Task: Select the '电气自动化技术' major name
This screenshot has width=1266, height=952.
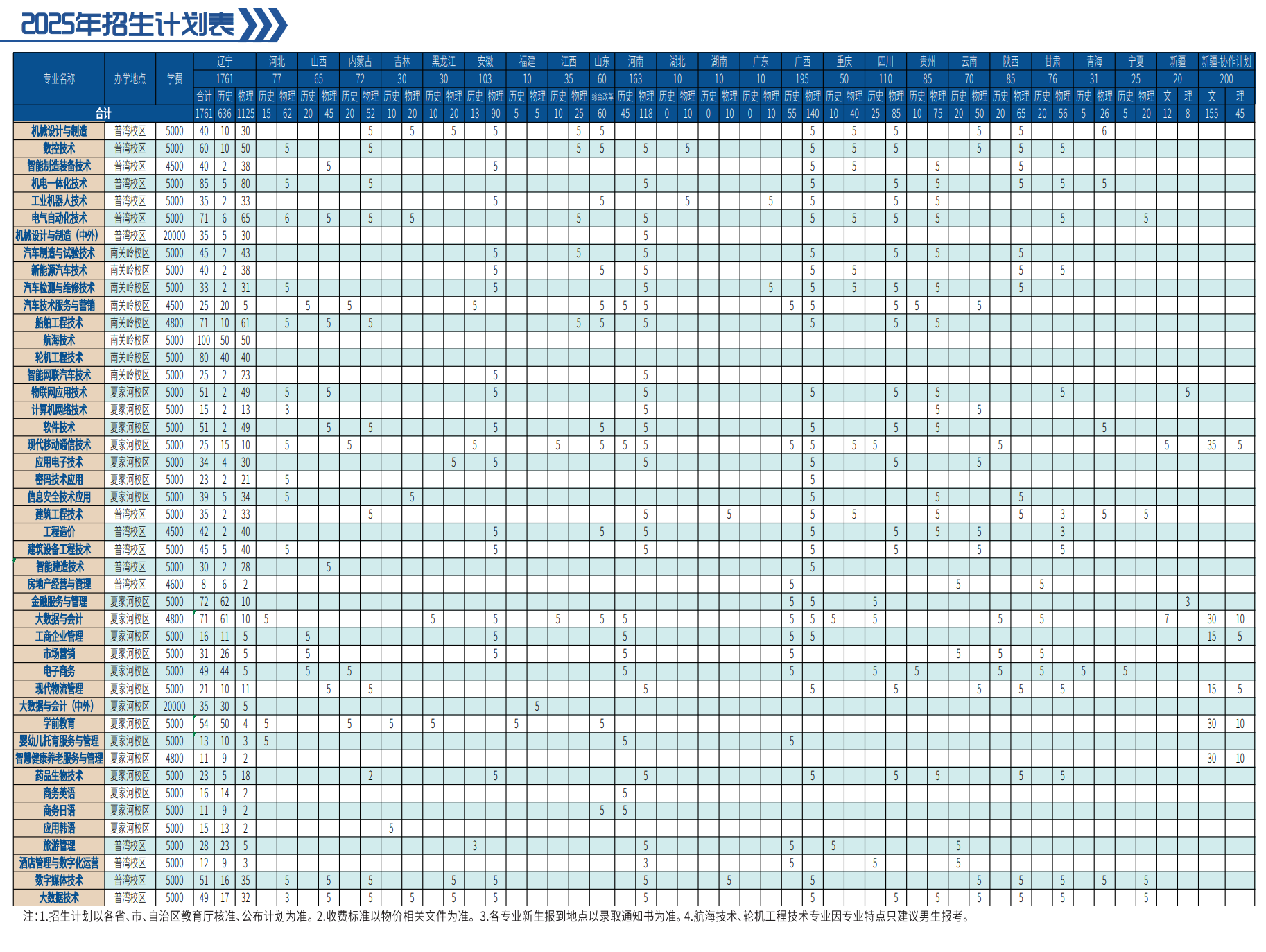Action: click(x=59, y=218)
